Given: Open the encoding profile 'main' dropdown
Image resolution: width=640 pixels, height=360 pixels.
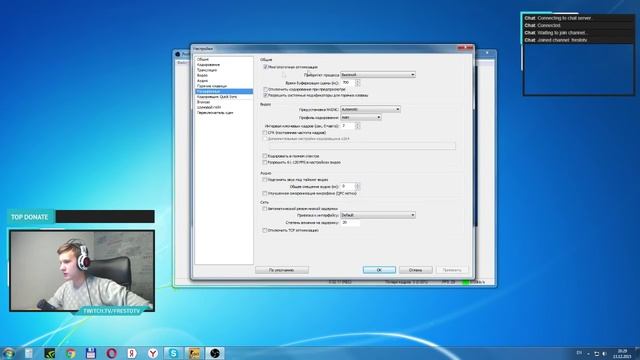Looking at the screenshot, I should (x=361, y=118).
